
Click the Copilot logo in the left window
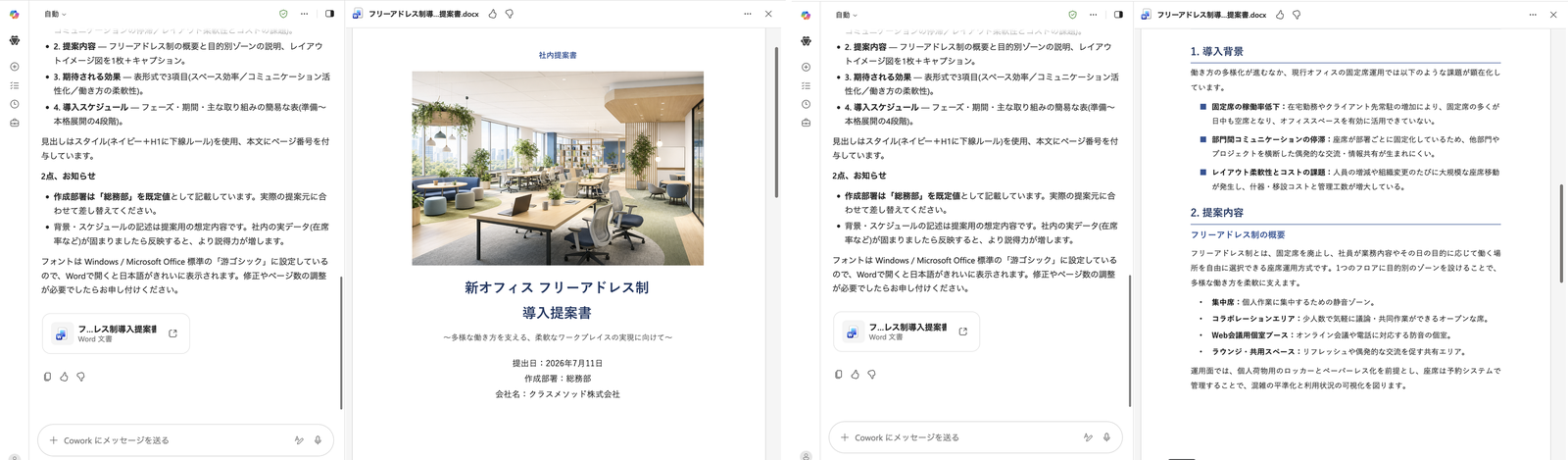(14, 15)
